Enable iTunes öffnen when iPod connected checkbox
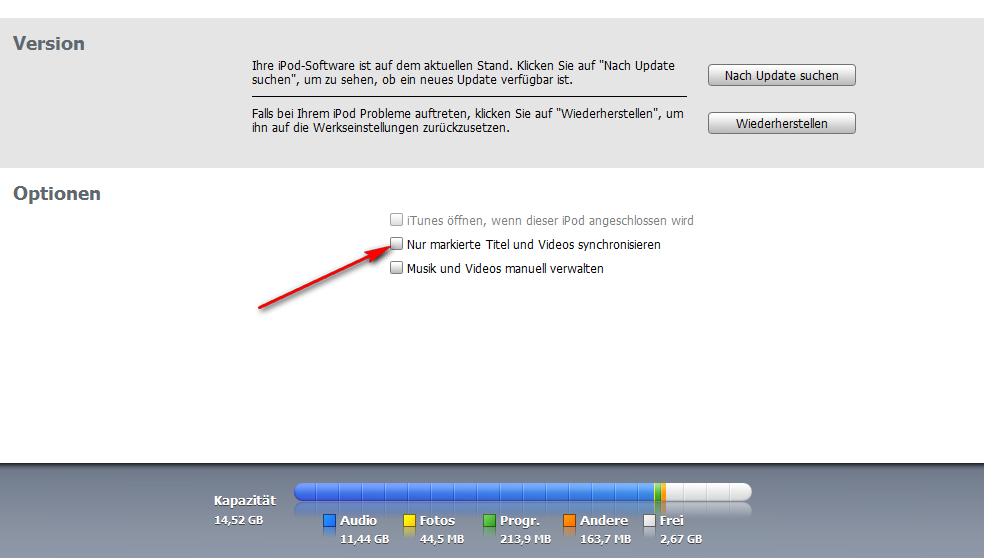 (x=396, y=220)
